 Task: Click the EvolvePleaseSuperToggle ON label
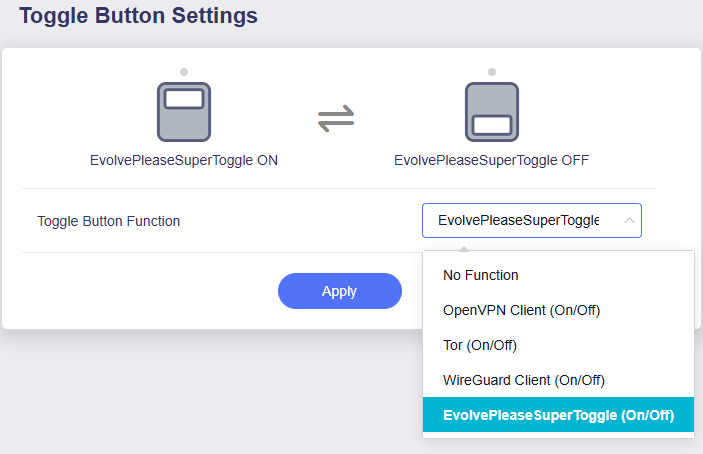coord(184,159)
